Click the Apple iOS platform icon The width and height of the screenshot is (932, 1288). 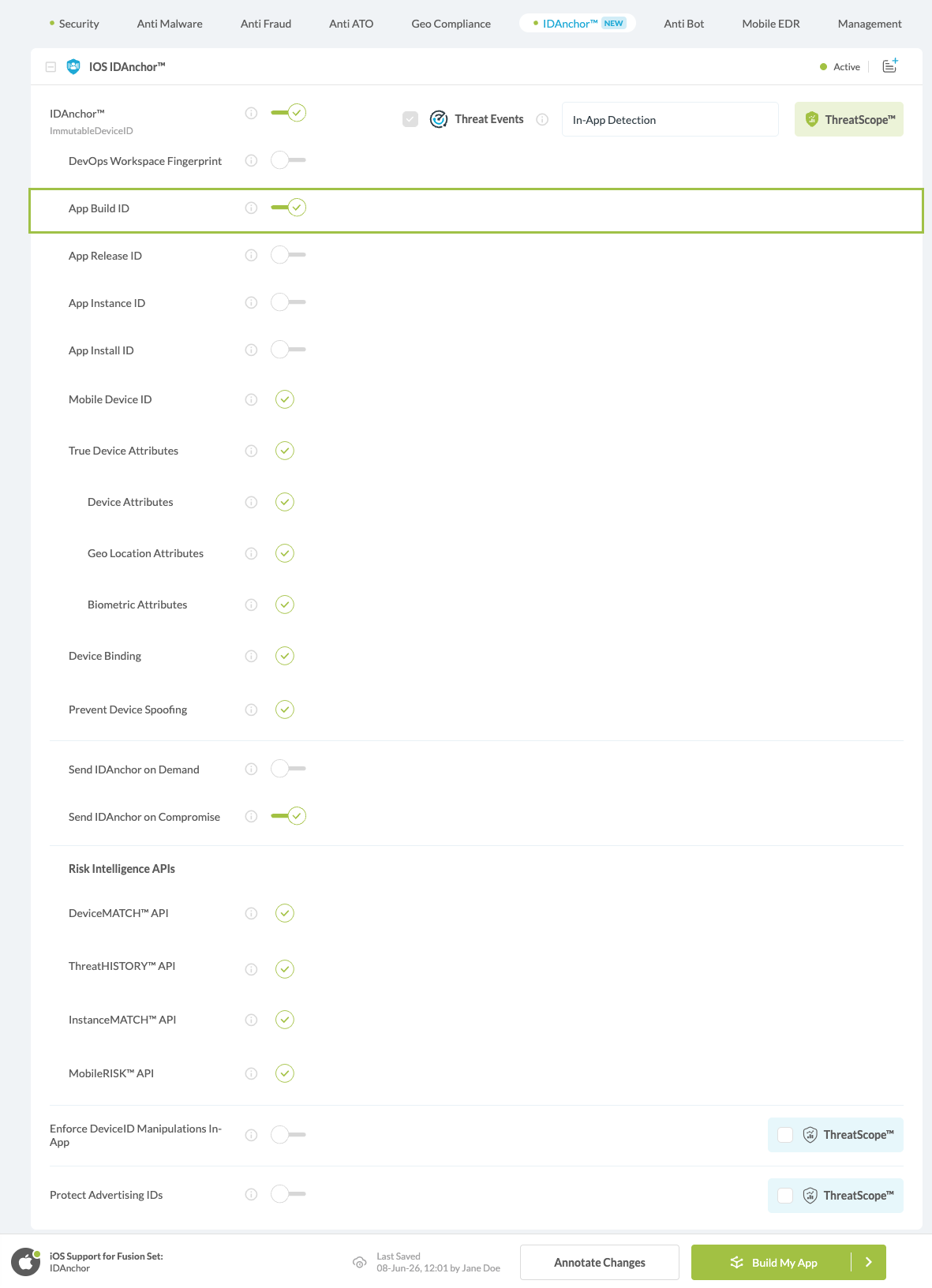pyautogui.click(x=25, y=1262)
